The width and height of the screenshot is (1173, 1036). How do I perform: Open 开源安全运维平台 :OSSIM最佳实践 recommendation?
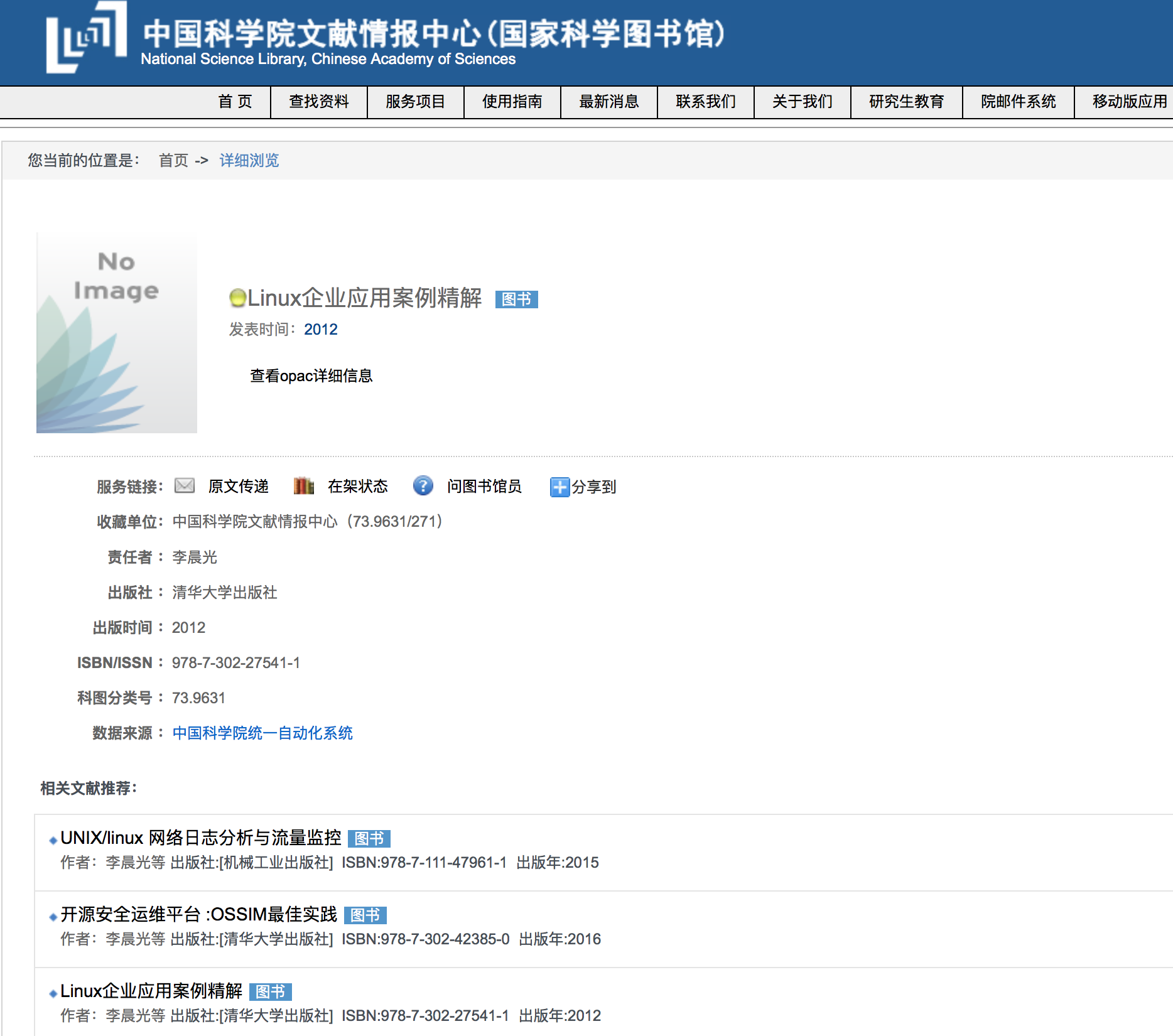click(x=199, y=915)
